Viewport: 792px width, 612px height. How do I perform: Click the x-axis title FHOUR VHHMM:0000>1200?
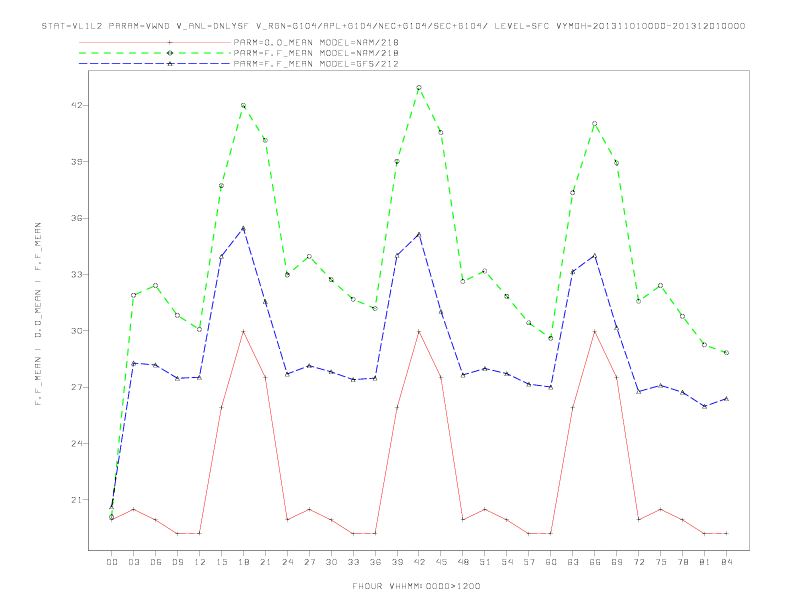click(416, 586)
